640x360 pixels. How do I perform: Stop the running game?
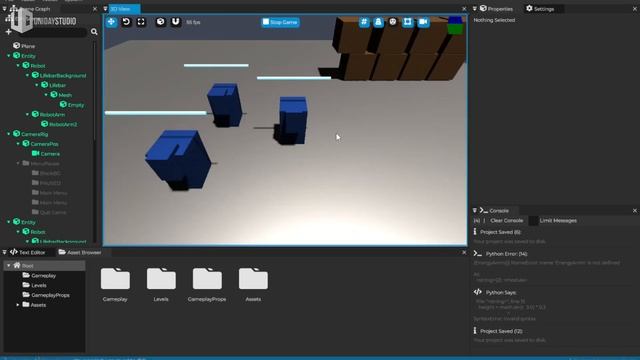click(280, 22)
